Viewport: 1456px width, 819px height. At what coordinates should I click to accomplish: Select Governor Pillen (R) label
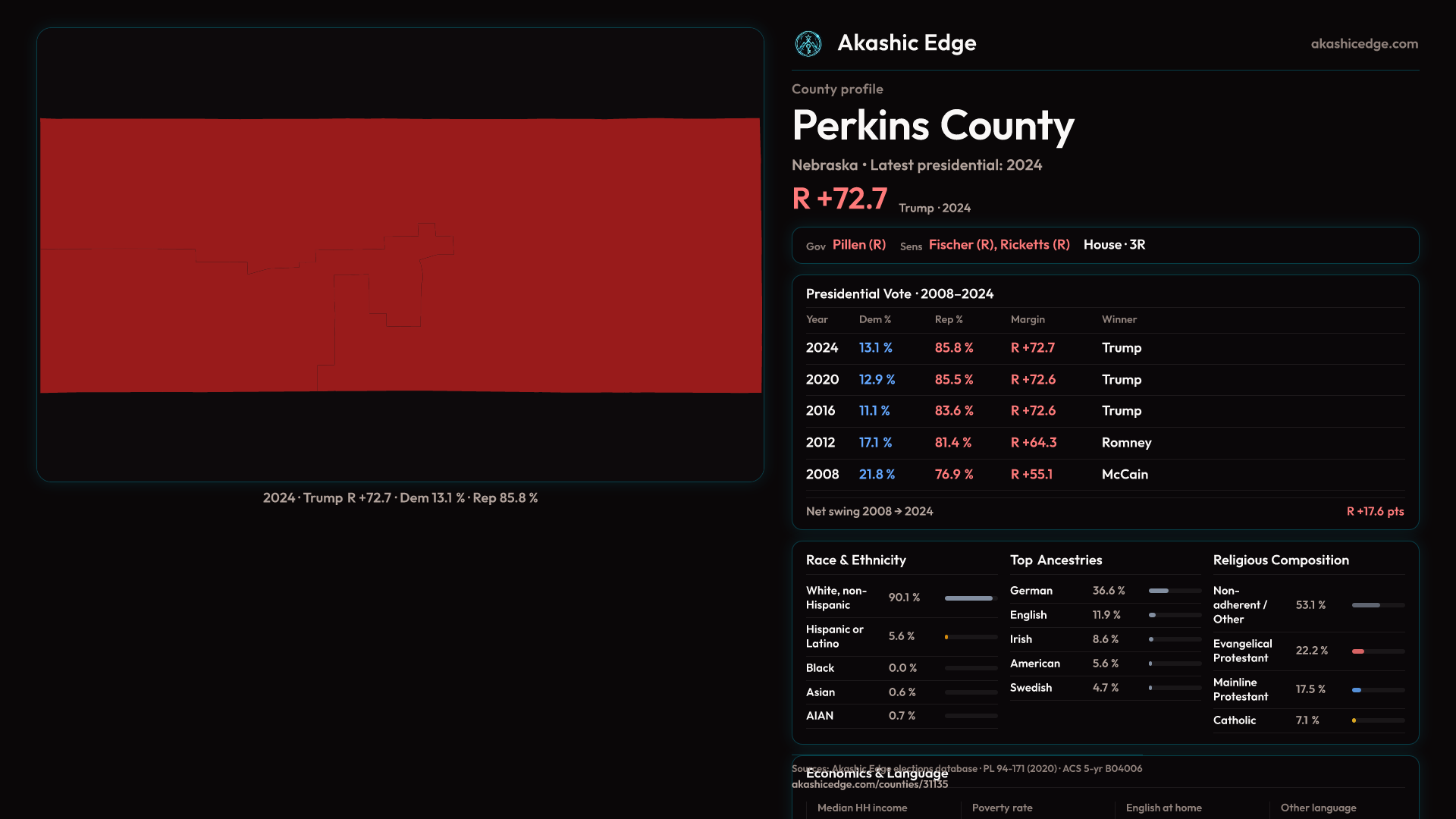[858, 245]
